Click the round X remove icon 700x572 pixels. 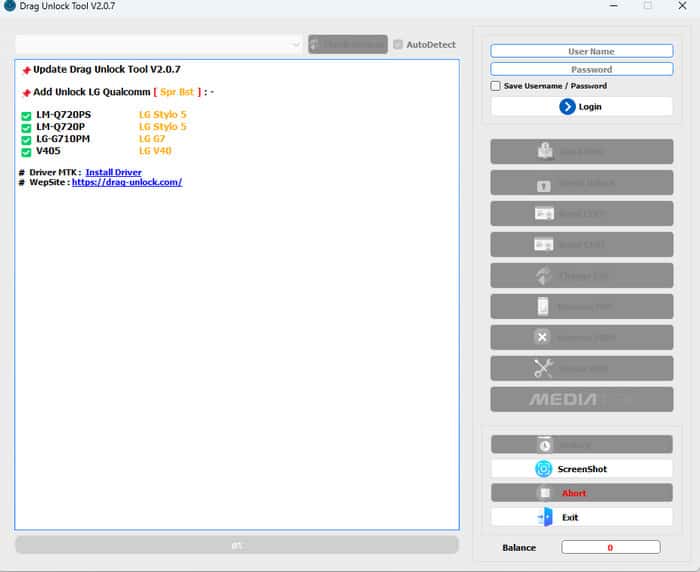pos(542,337)
